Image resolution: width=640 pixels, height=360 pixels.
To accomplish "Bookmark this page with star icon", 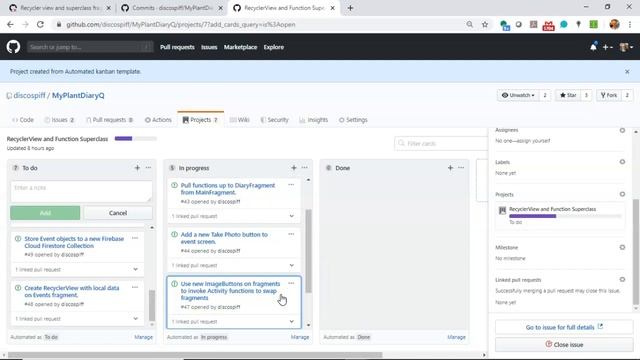I will tap(485, 24).
